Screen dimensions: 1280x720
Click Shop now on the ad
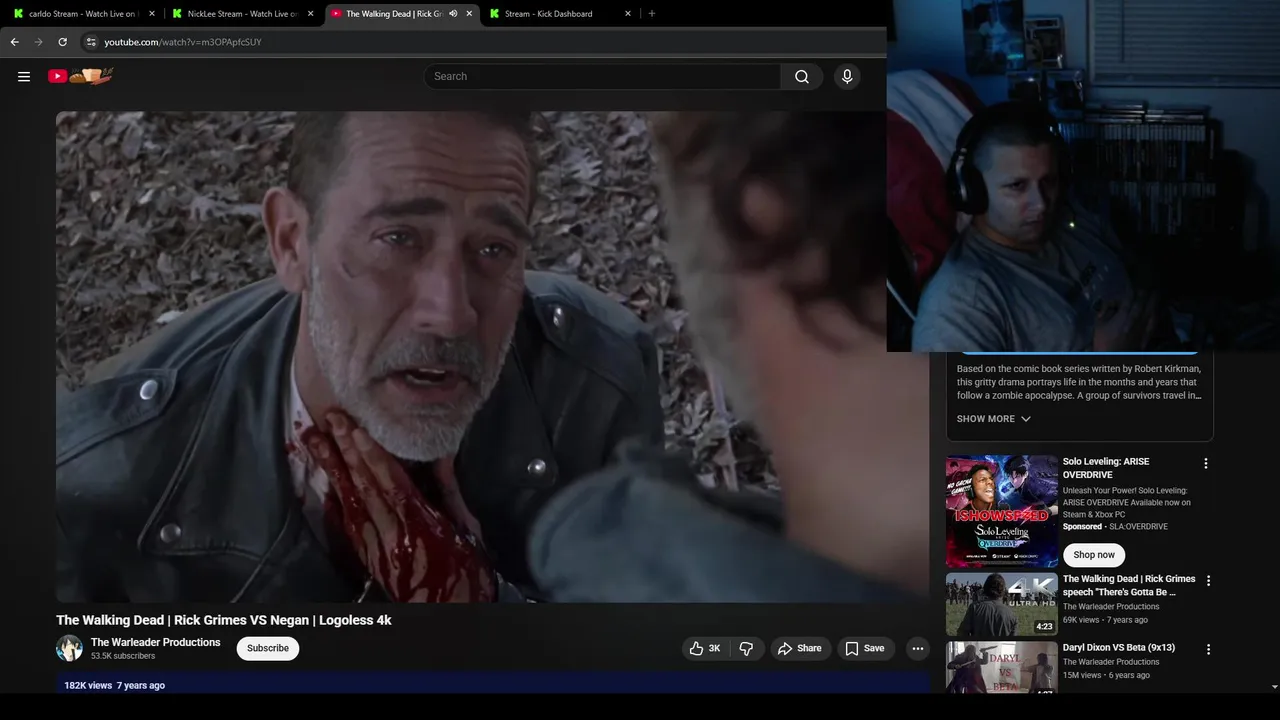(1094, 555)
